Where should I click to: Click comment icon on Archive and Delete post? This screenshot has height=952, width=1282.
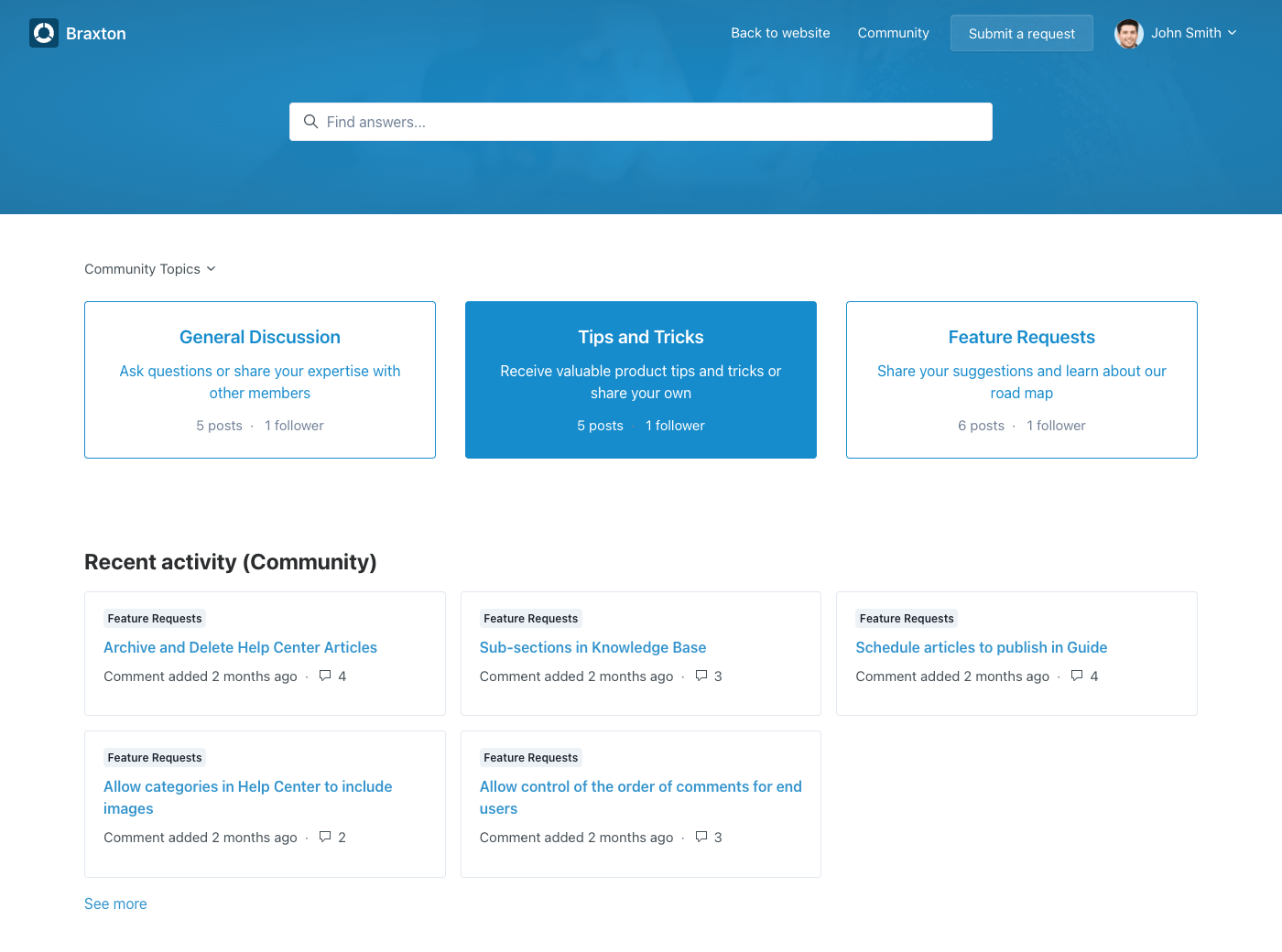325,676
